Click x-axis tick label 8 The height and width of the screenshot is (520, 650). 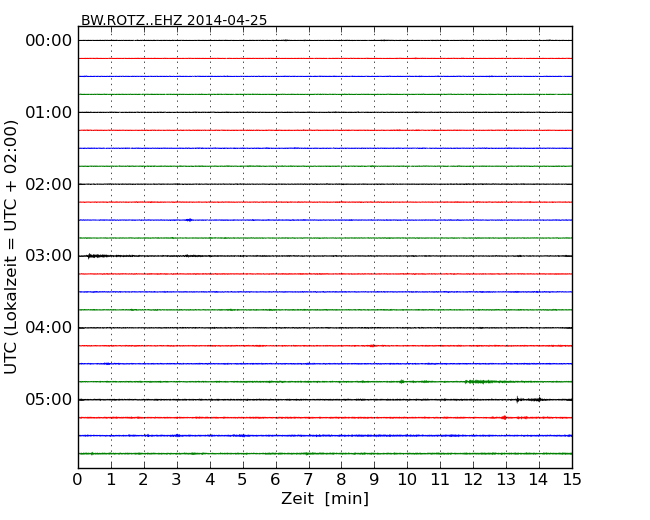pyautogui.click(x=341, y=480)
